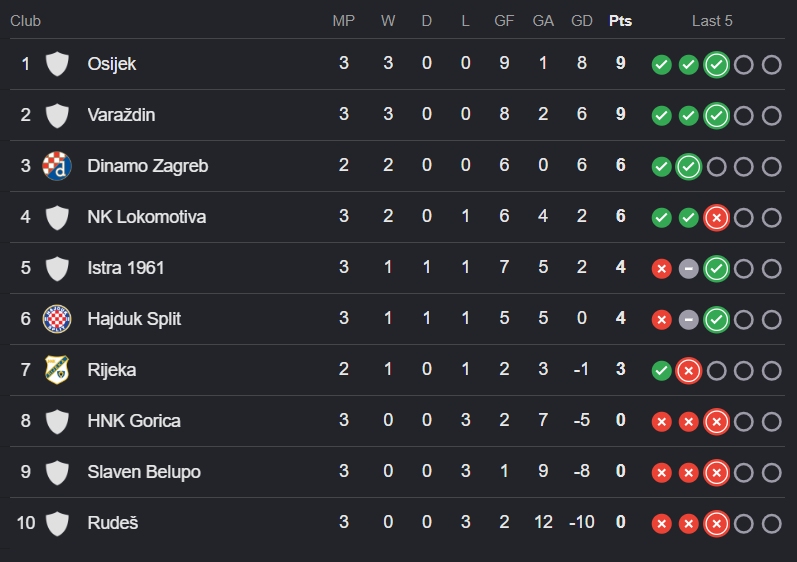
Task: Click the Last 5 column header
Action: 712,21
